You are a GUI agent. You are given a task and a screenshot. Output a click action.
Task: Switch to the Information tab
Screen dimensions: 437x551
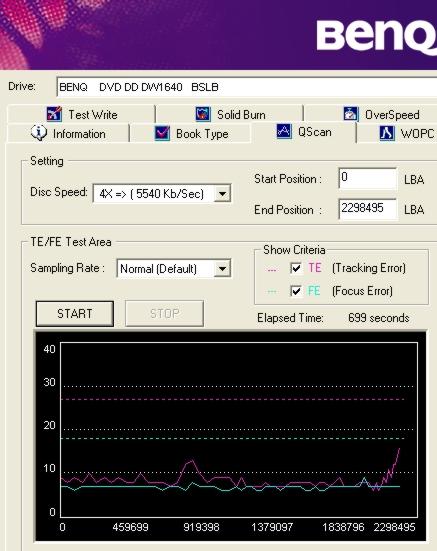[x=68, y=134]
